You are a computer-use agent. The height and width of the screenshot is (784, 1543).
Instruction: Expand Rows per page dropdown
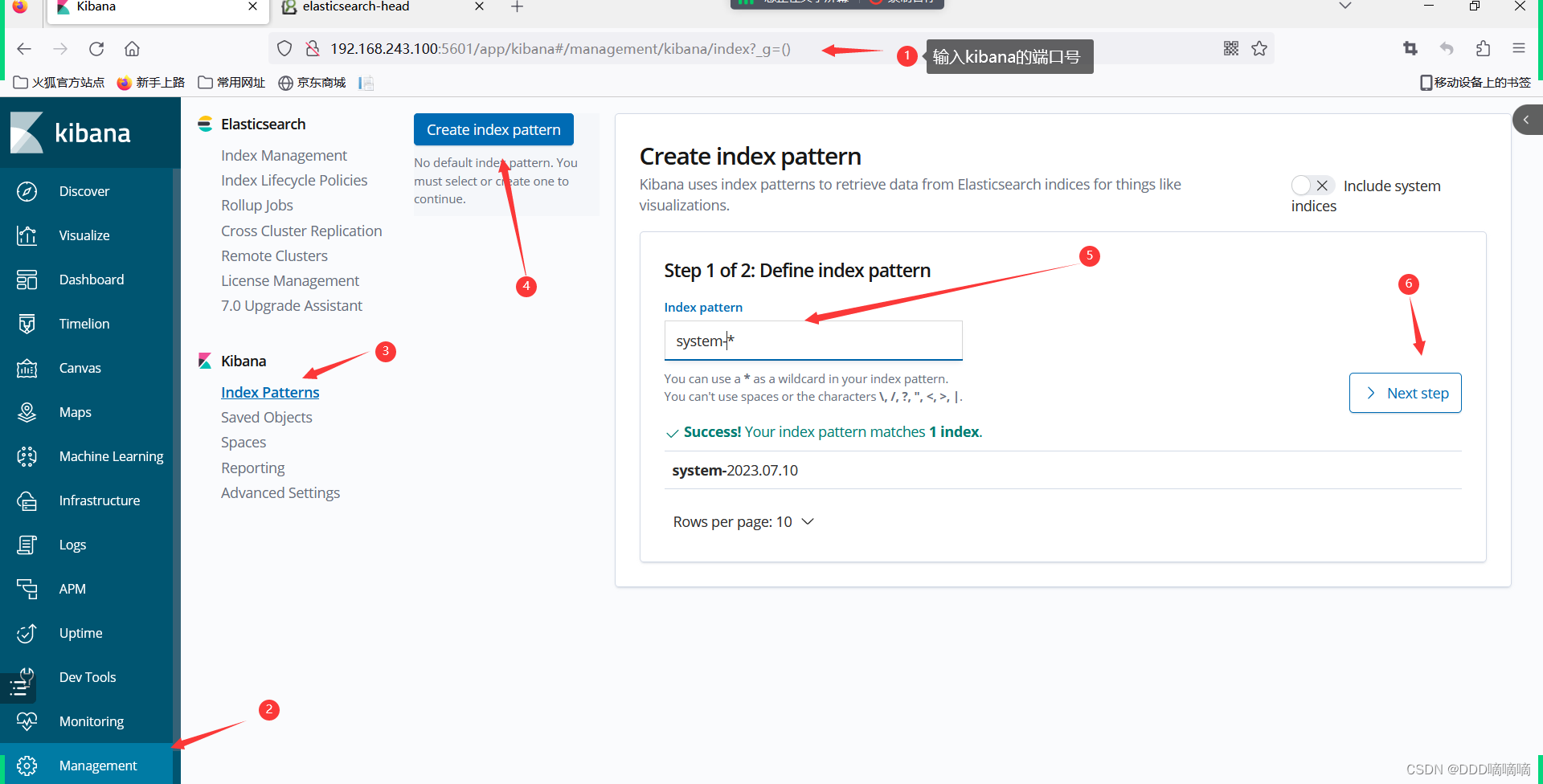pyautogui.click(x=744, y=522)
